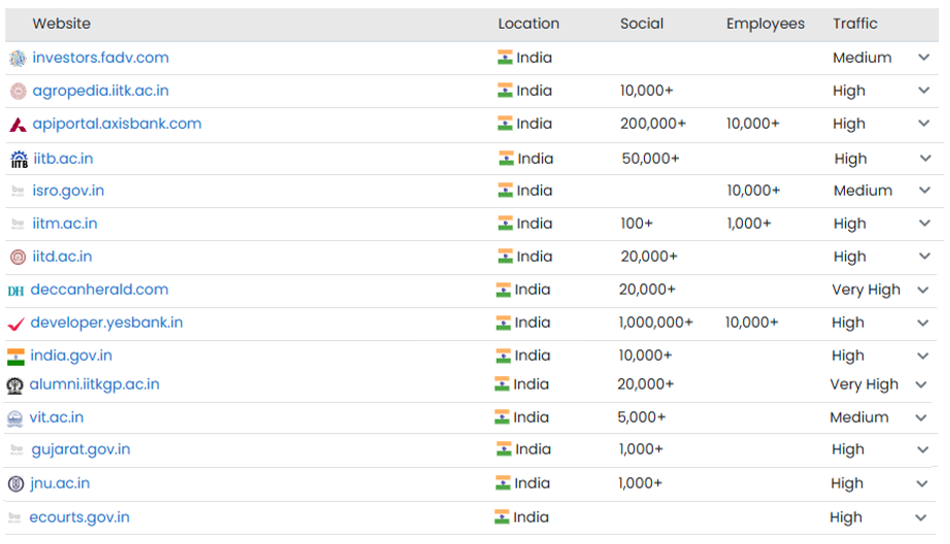
Task: Sort by the Traffic column header
Action: 854,24
